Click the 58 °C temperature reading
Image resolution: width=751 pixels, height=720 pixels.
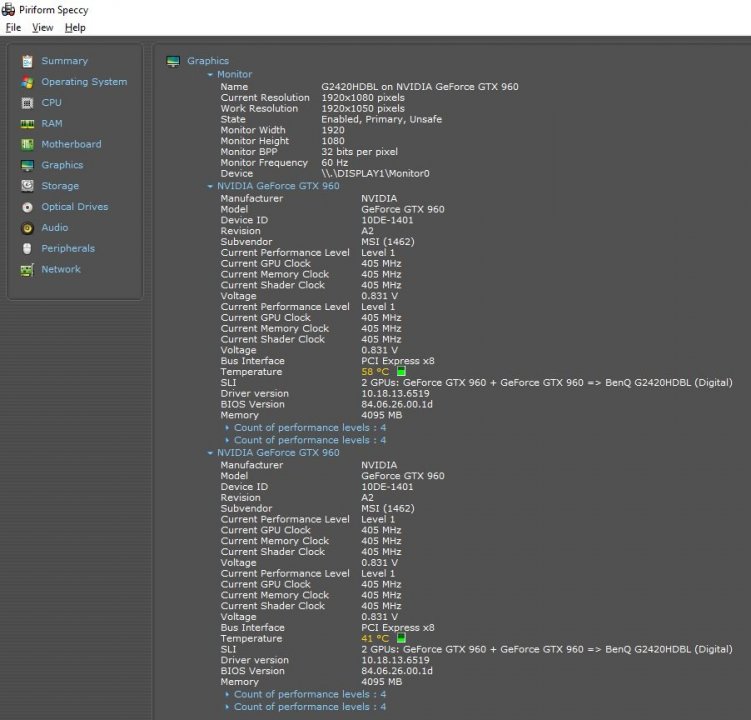pyautogui.click(x=375, y=372)
